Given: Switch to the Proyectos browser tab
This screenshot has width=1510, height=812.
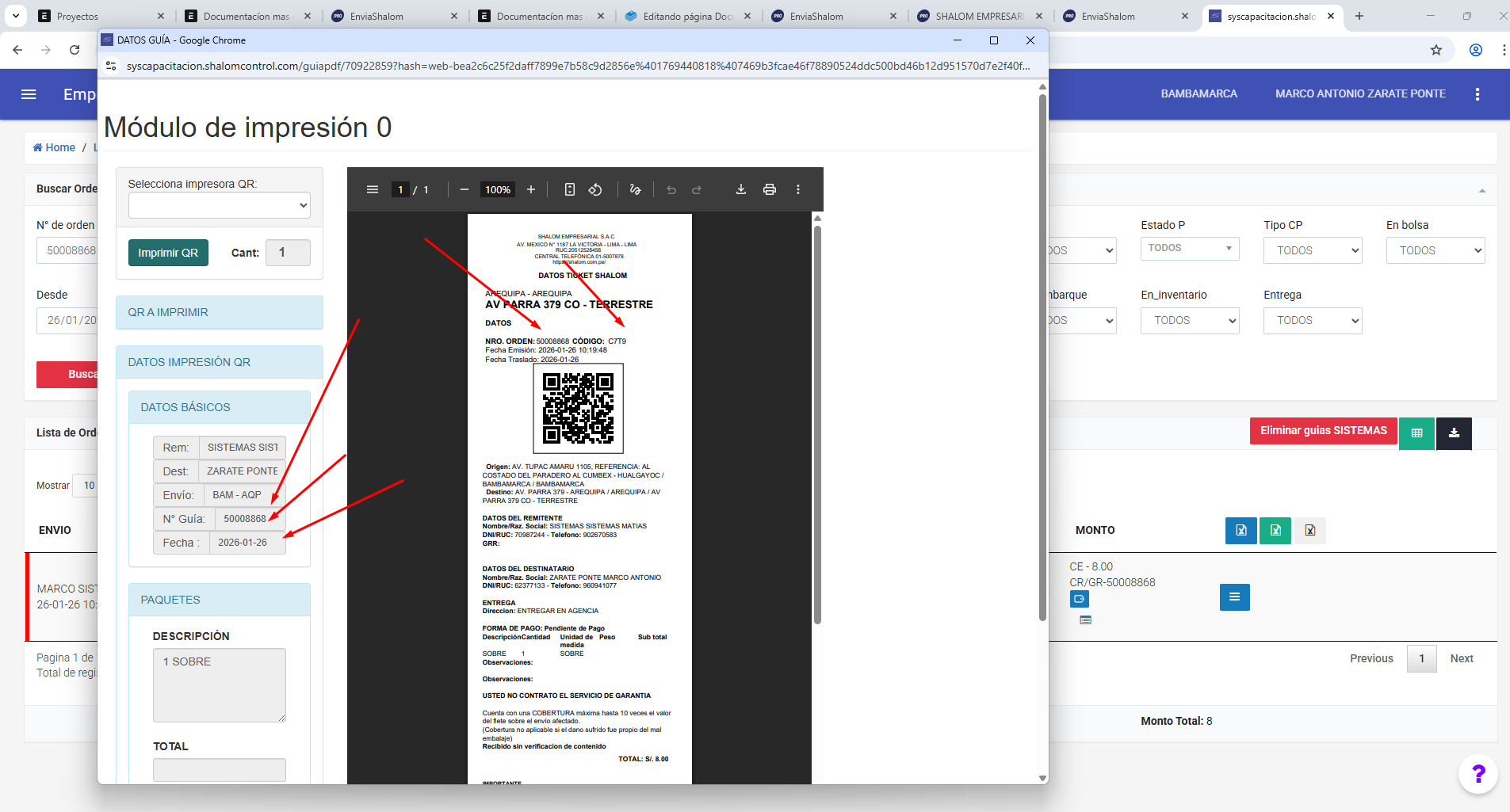Looking at the screenshot, I should [101, 16].
